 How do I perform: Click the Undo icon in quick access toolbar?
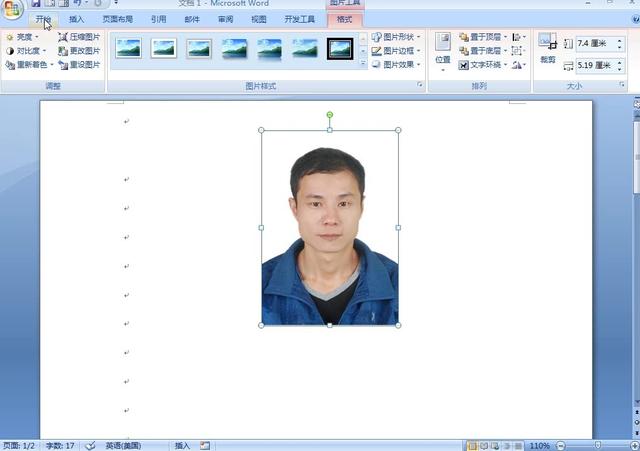[x=78, y=4]
